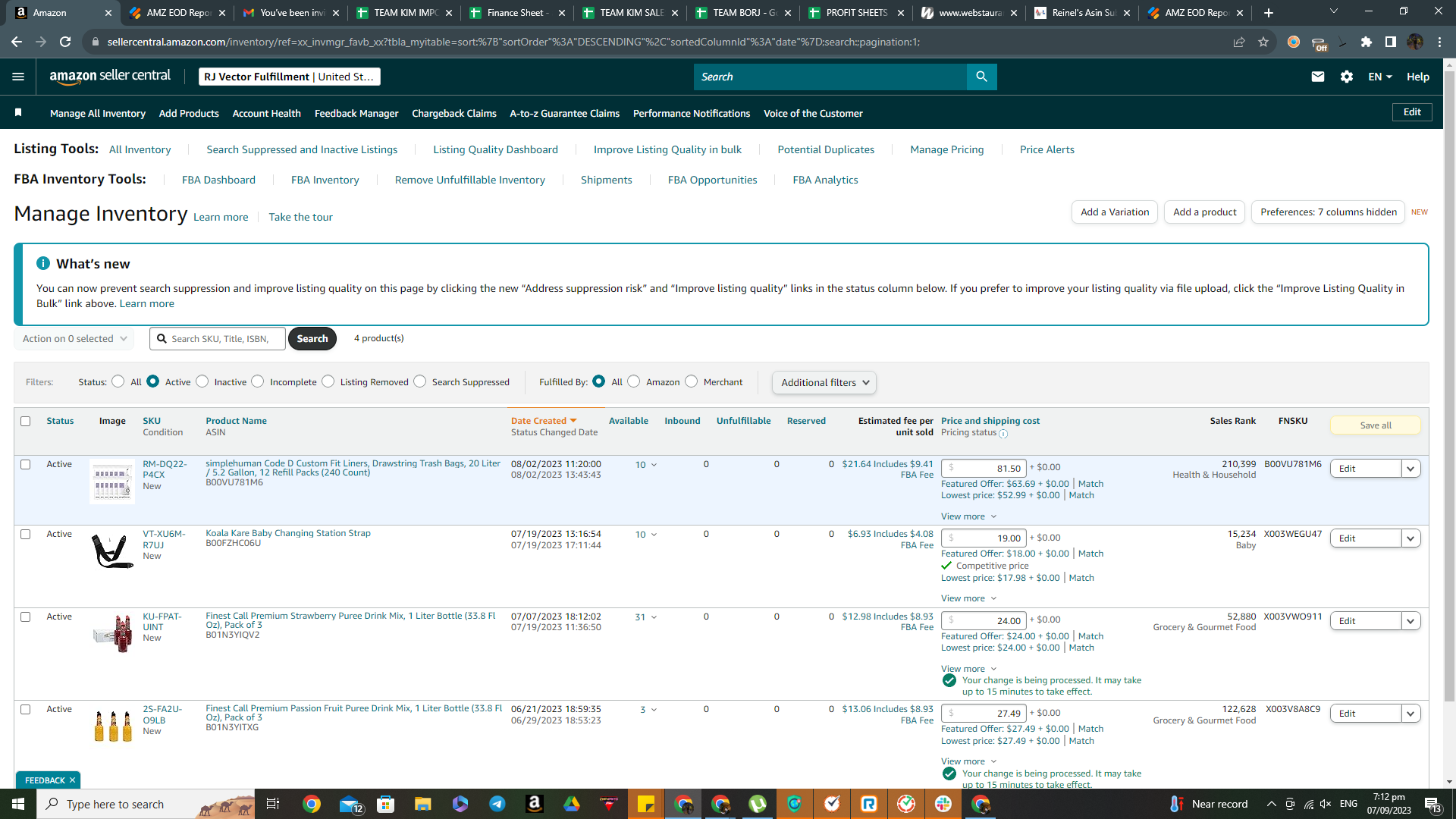1456x819 pixels.
Task: Open the Chrome extensions puzzle icon
Action: pos(1367,42)
